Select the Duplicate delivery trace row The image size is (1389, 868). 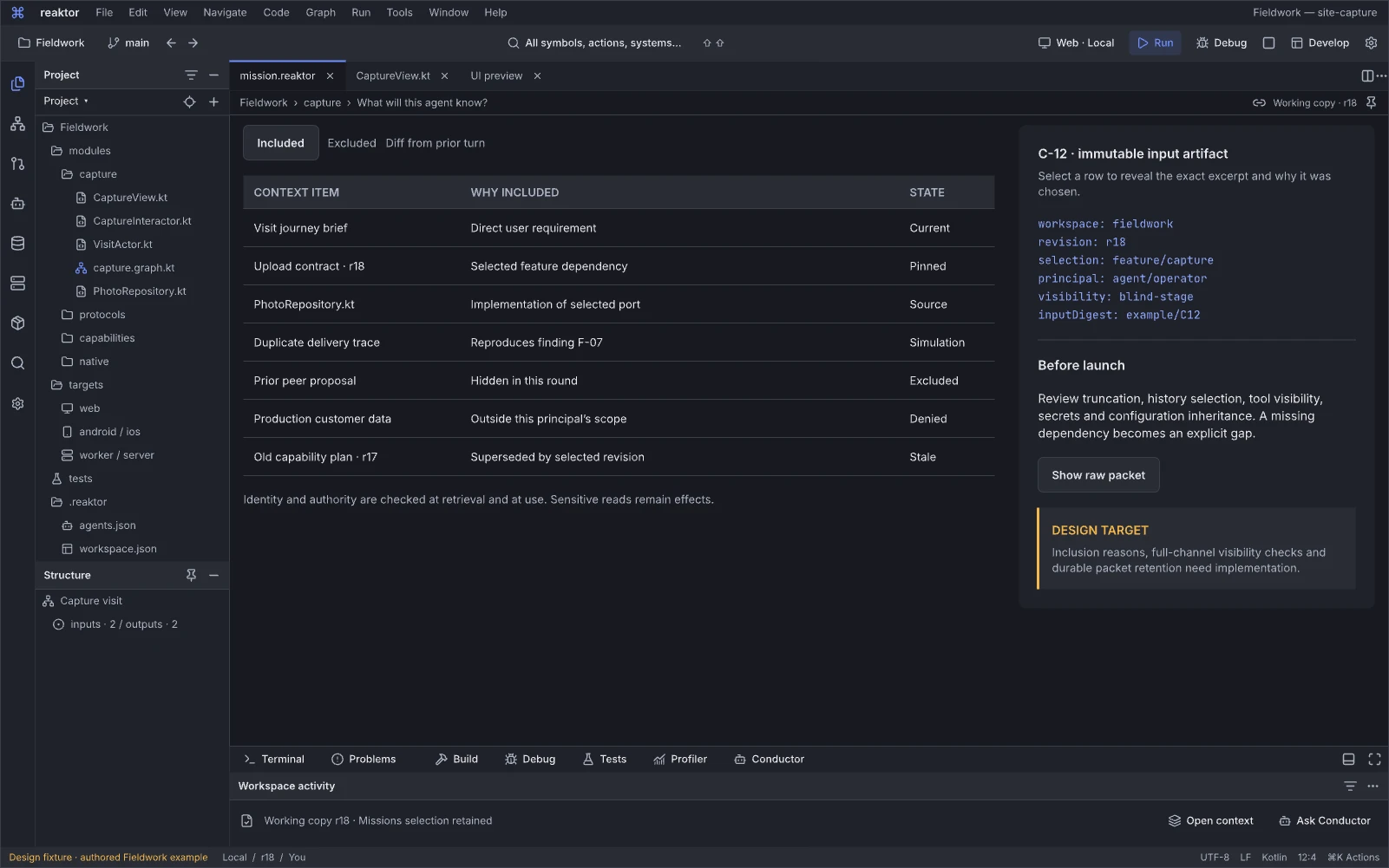pos(619,343)
